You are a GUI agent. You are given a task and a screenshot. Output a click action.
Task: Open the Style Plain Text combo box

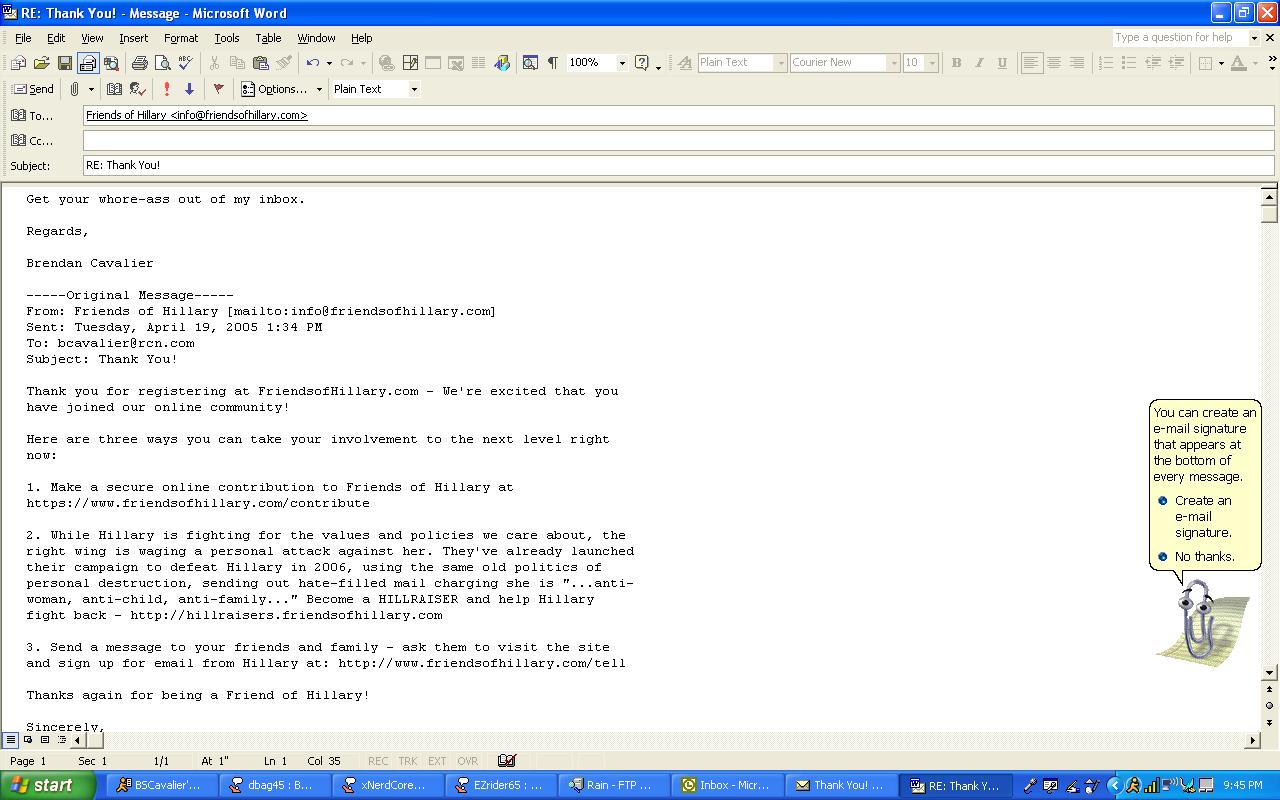pos(742,63)
